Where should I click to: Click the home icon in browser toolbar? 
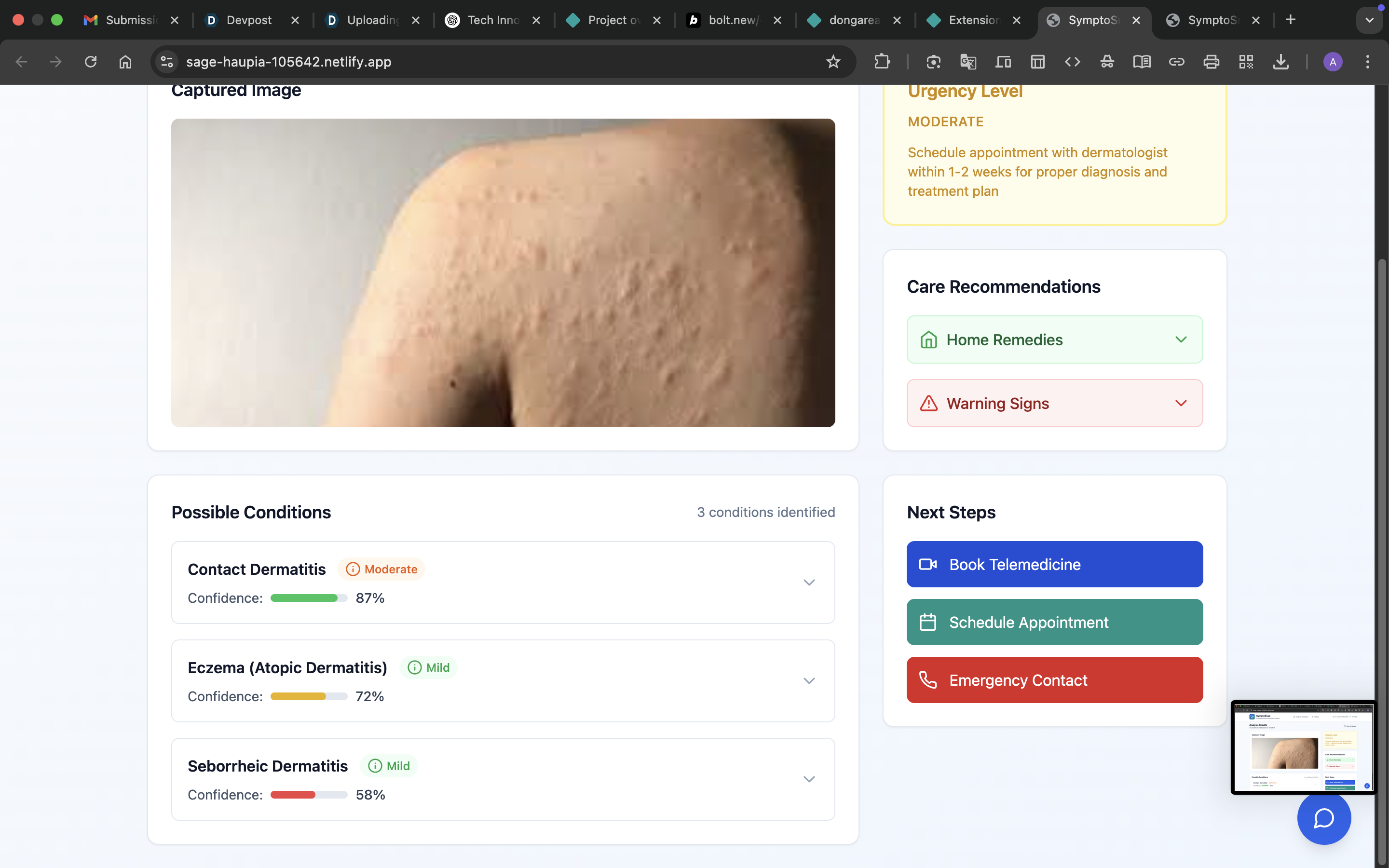click(x=125, y=61)
